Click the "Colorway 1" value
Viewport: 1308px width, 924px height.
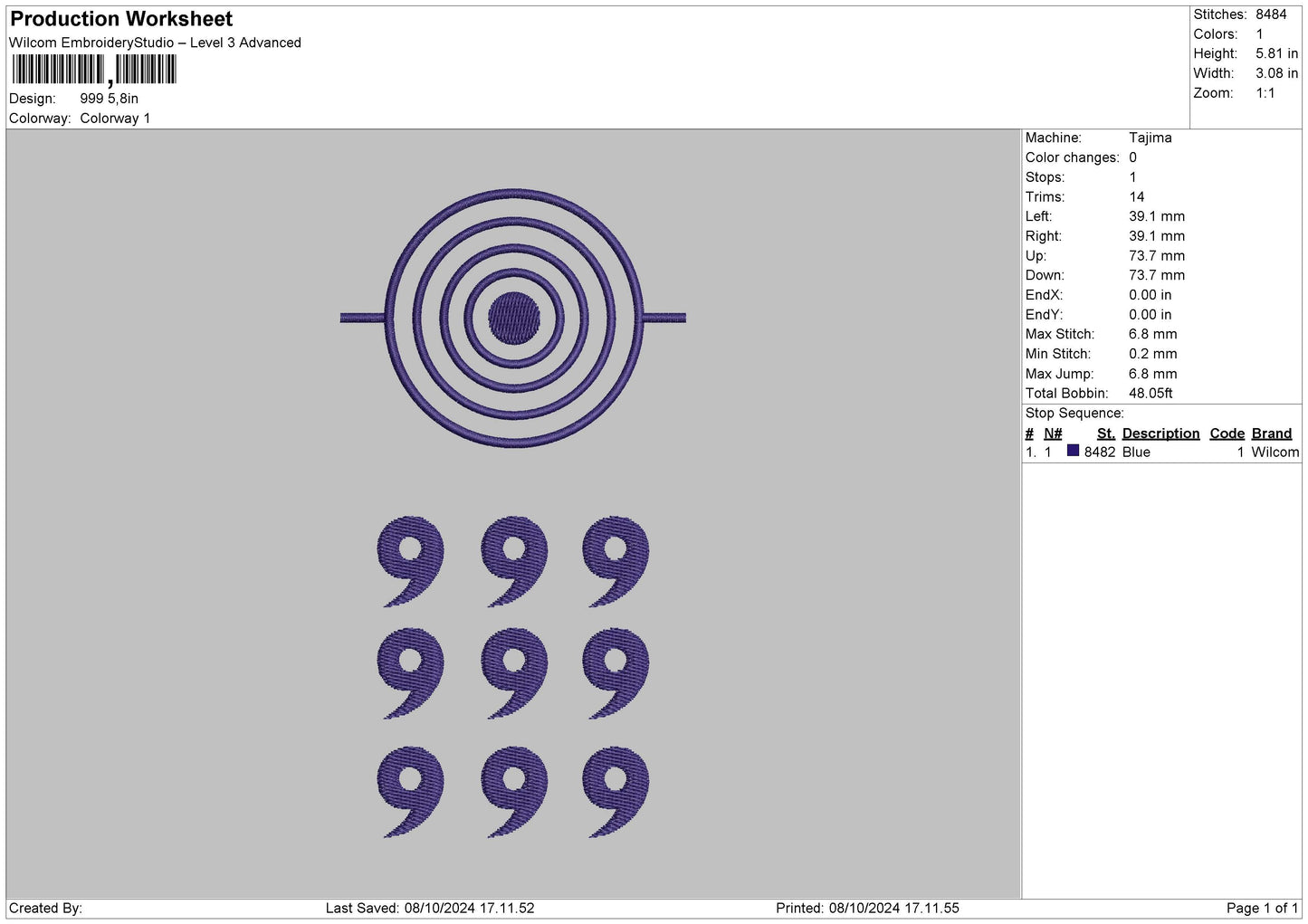(x=115, y=119)
